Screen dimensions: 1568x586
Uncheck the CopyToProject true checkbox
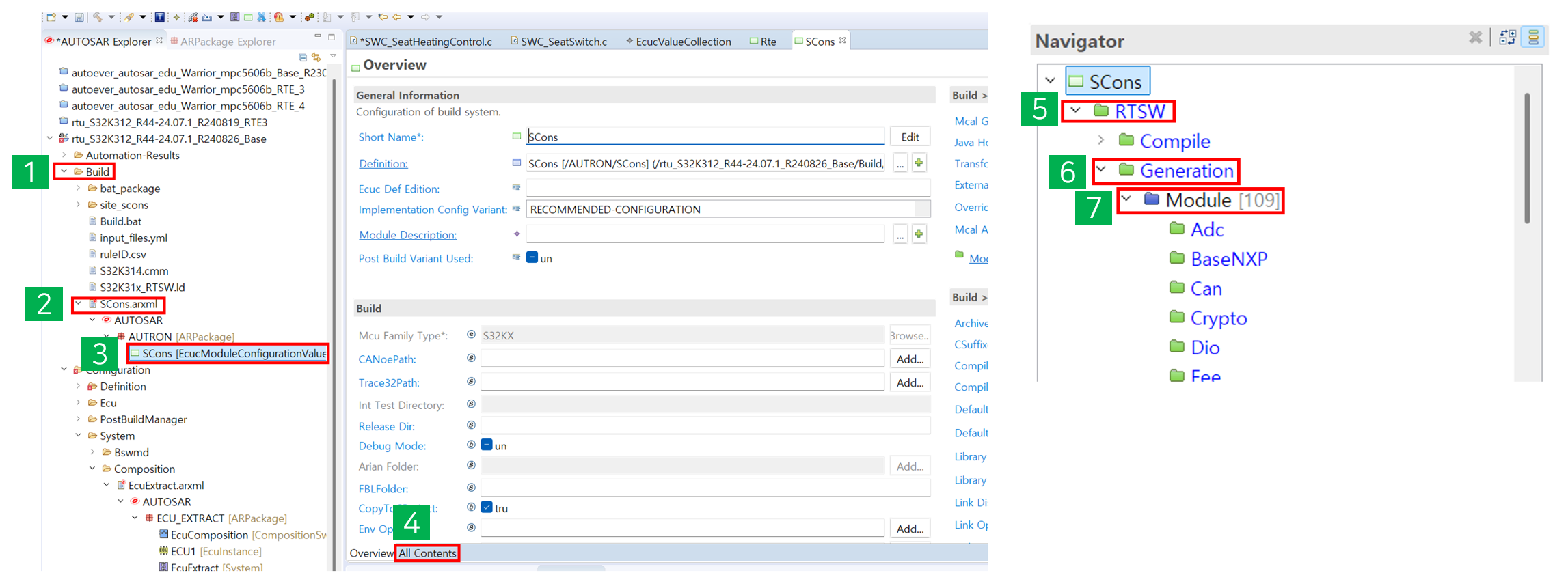[x=487, y=507]
